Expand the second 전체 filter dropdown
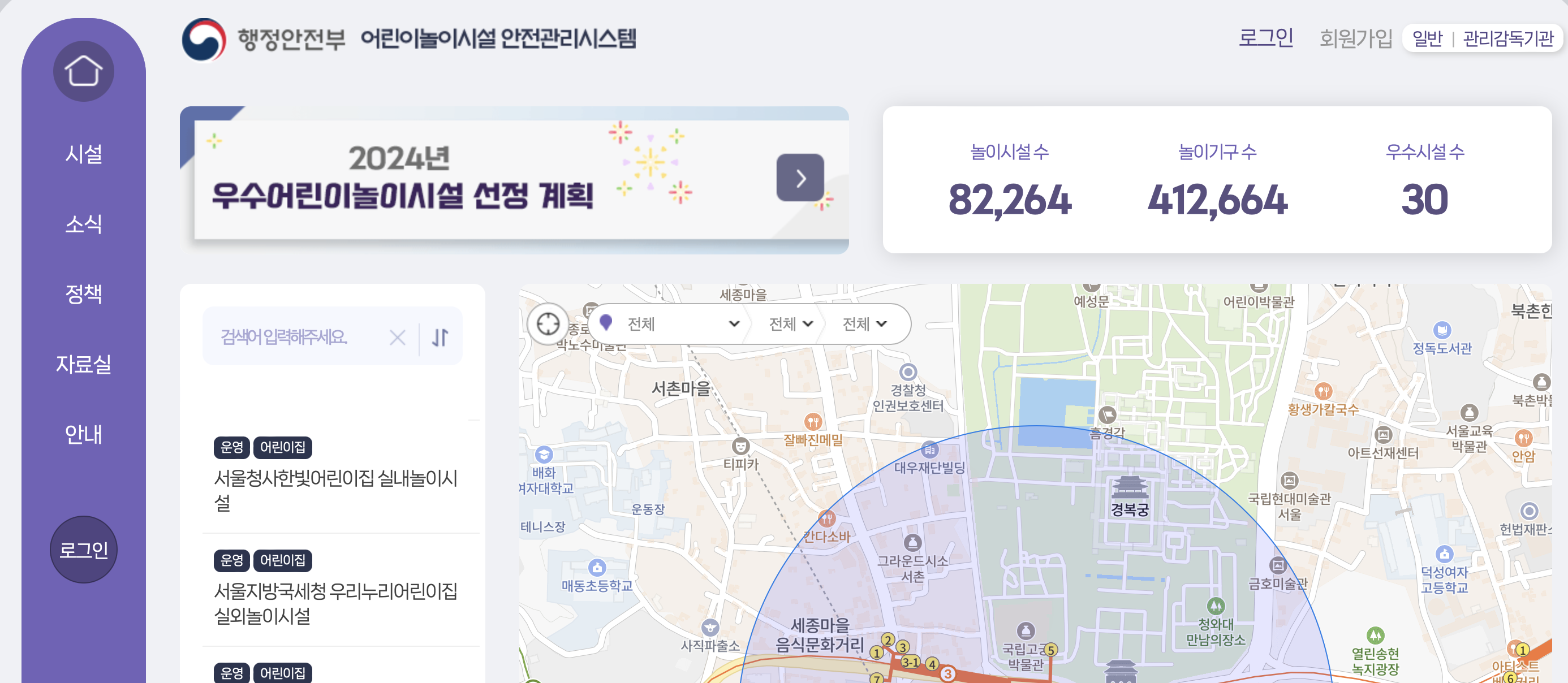 [x=790, y=324]
